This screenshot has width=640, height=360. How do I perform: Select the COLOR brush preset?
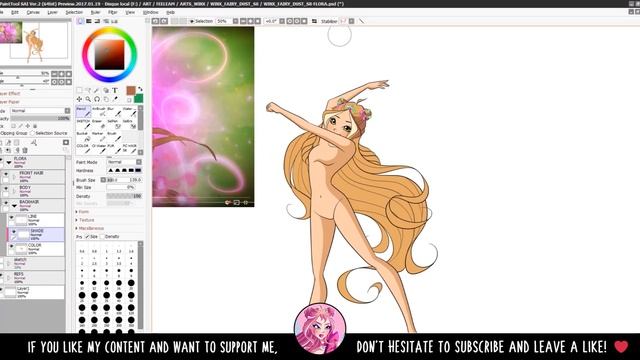[x=83, y=148]
